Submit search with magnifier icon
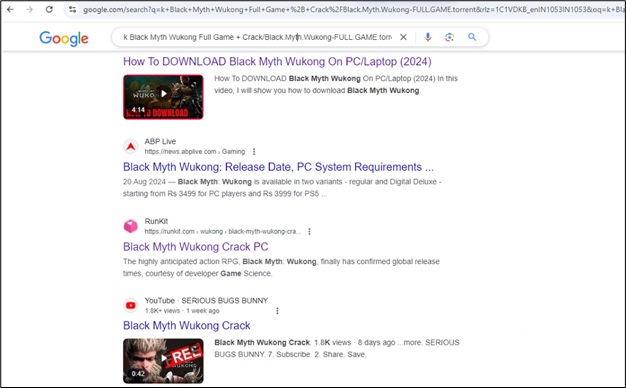 [x=472, y=37]
